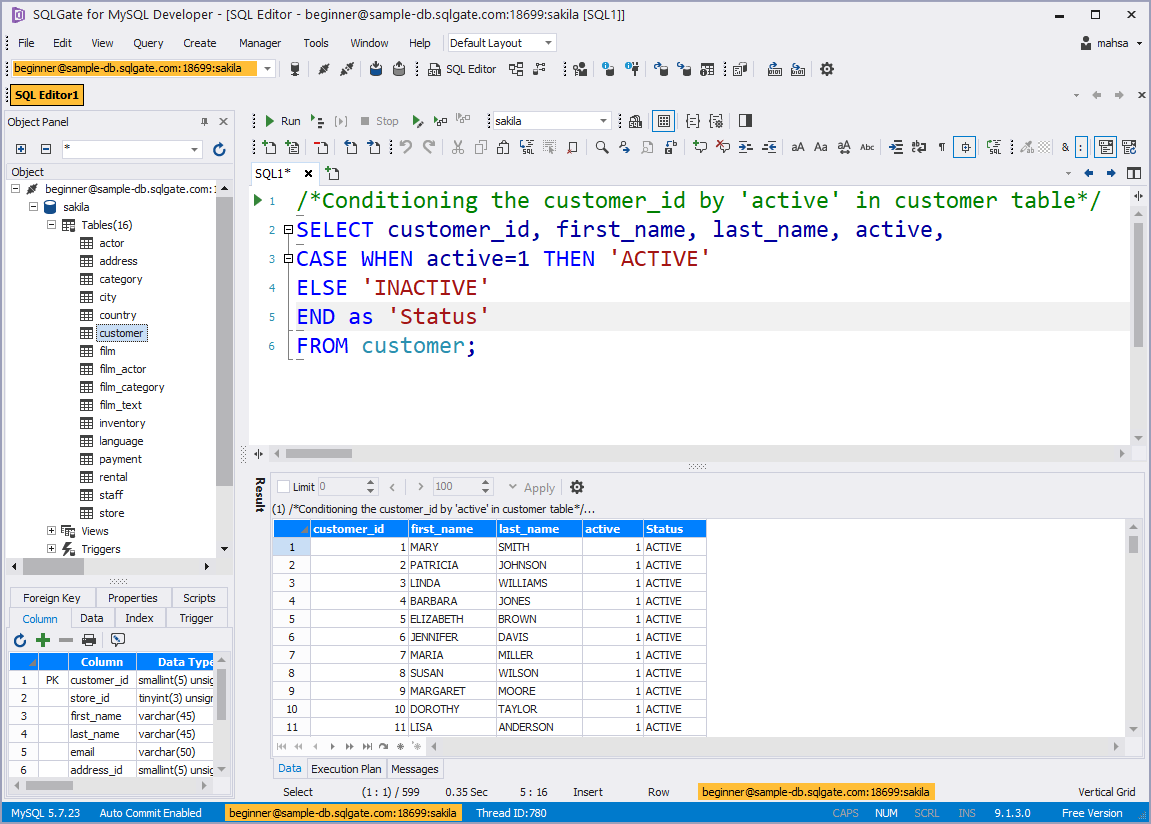This screenshot has height=824, width=1151.
Task: Click the collapse all minus icon in Object Panel
Action: point(46,149)
